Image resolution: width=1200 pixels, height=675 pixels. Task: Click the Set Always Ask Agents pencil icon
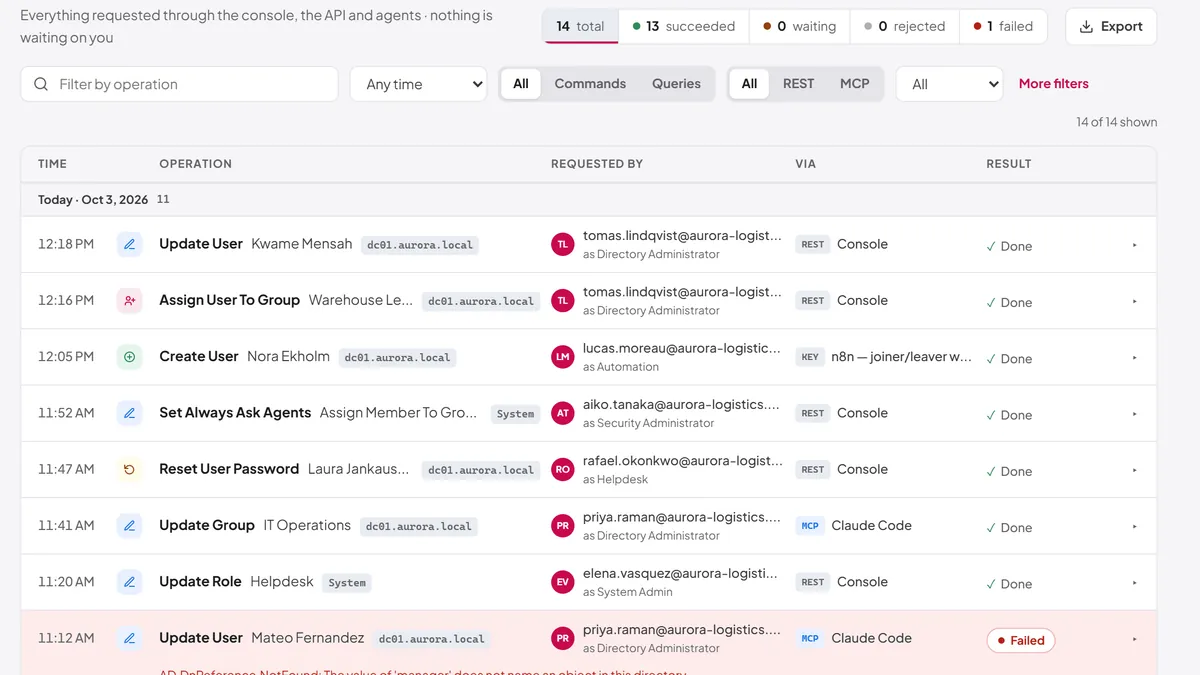point(129,412)
